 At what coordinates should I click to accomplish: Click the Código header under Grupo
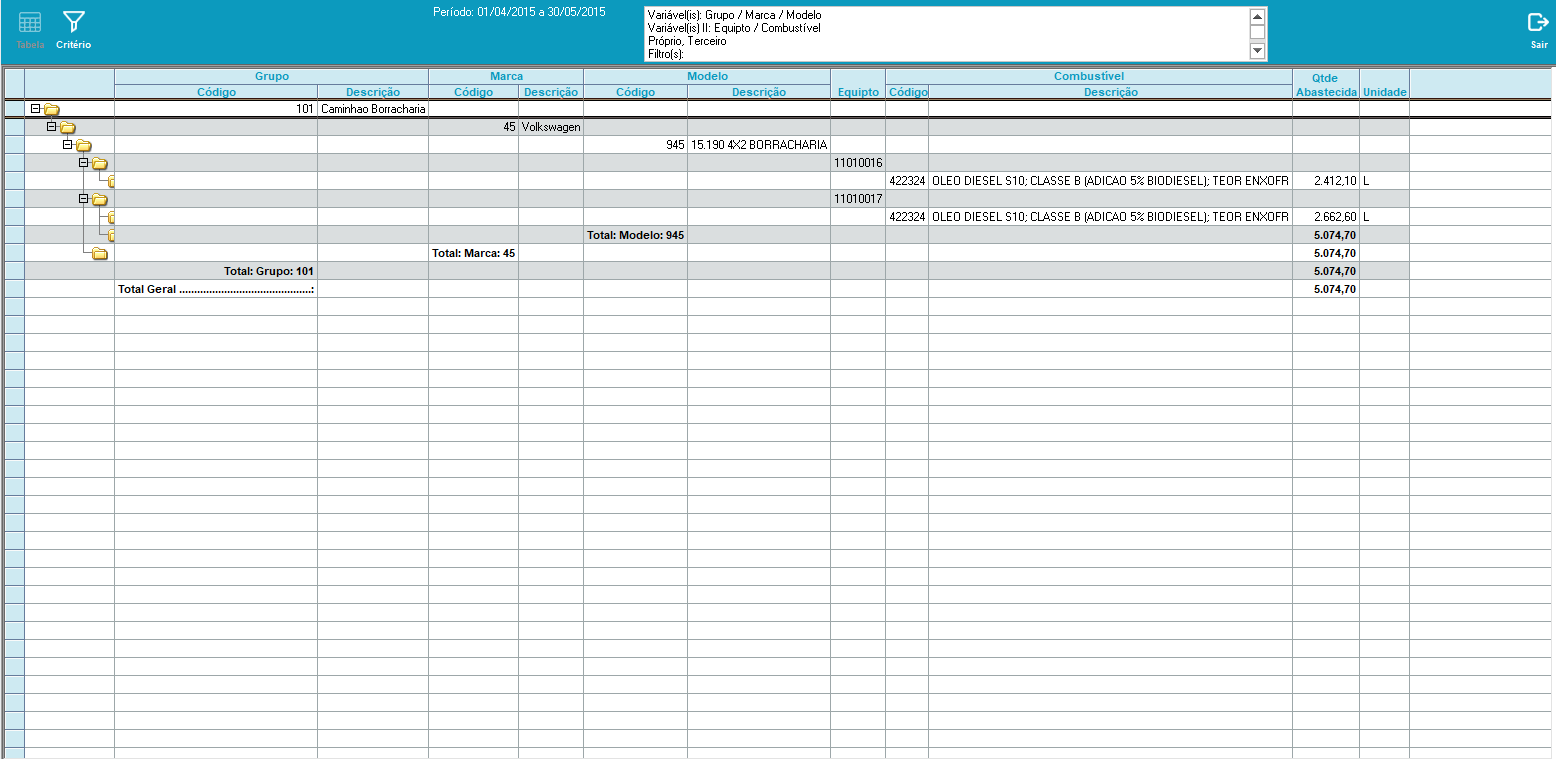(216, 92)
